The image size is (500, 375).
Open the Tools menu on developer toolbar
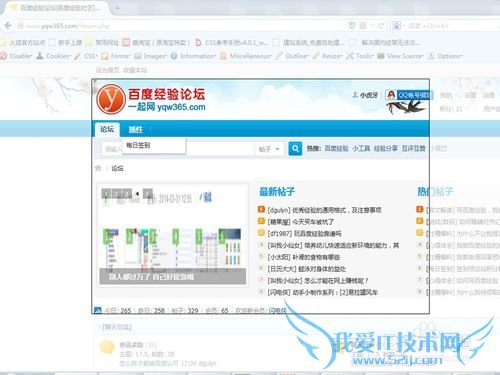(360, 56)
